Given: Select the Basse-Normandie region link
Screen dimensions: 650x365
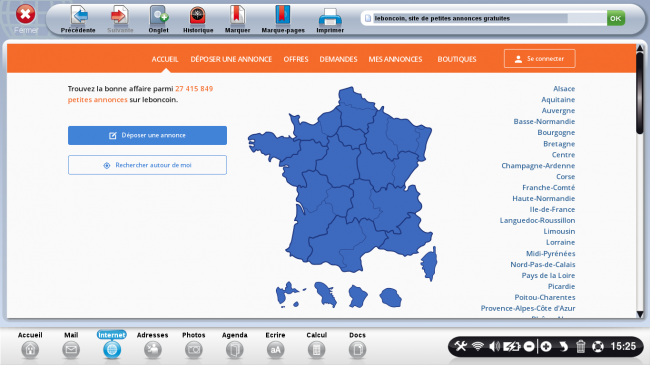Looking at the screenshot, I should pos(544,122).
